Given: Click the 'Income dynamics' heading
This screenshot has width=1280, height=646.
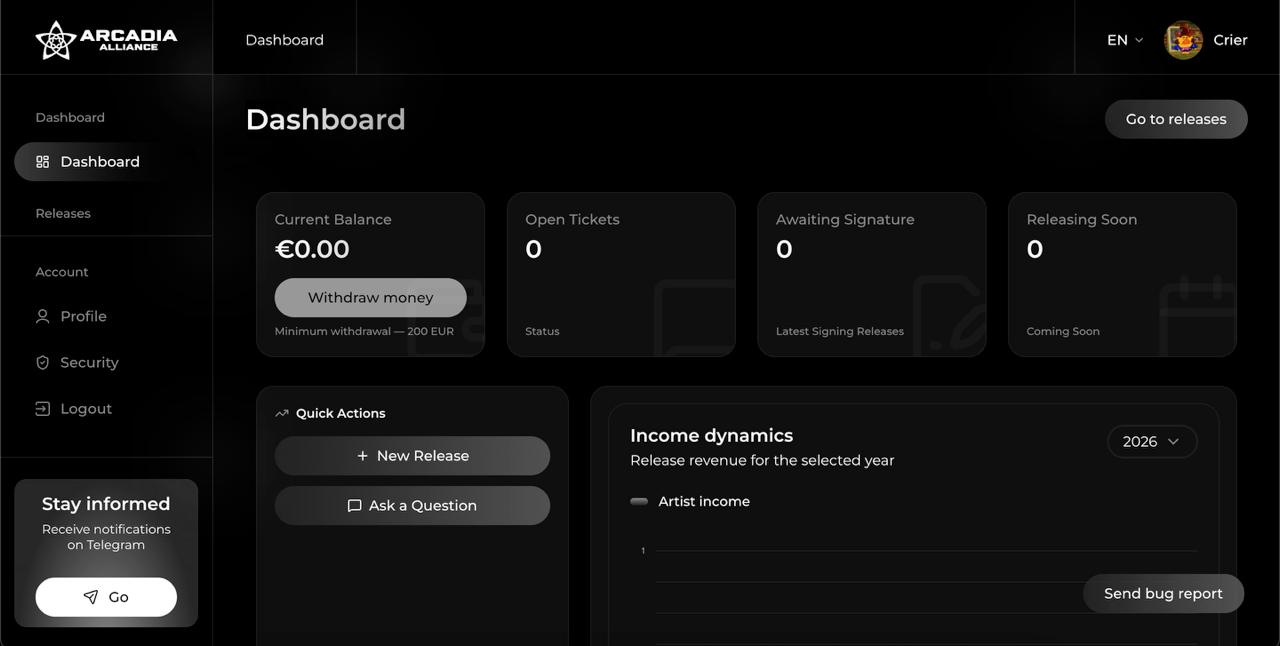Looking at the screenshot, I should click(x=711, y=435).
